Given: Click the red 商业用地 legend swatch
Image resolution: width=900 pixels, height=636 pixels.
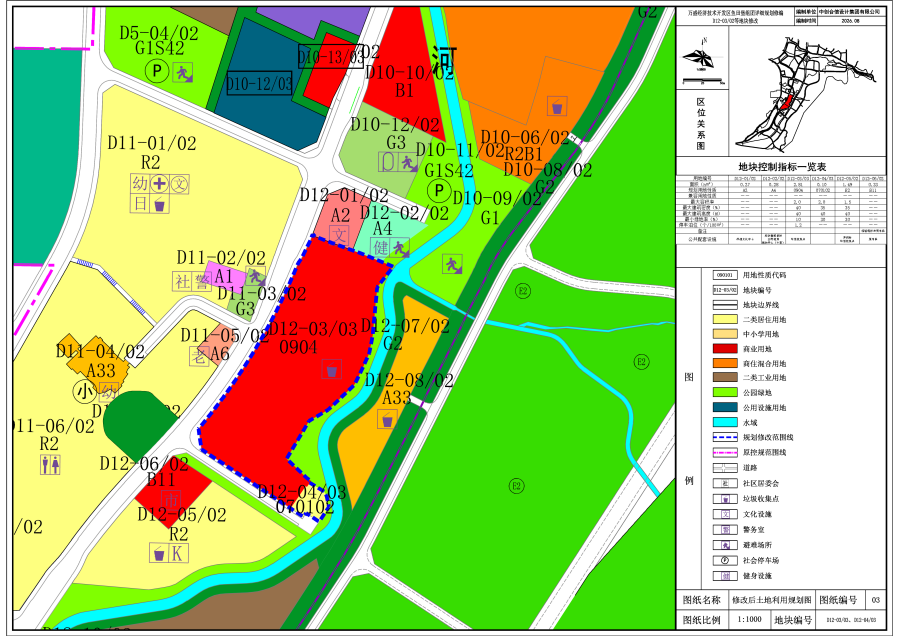Looking at the screenshot, I should [724, 348].
